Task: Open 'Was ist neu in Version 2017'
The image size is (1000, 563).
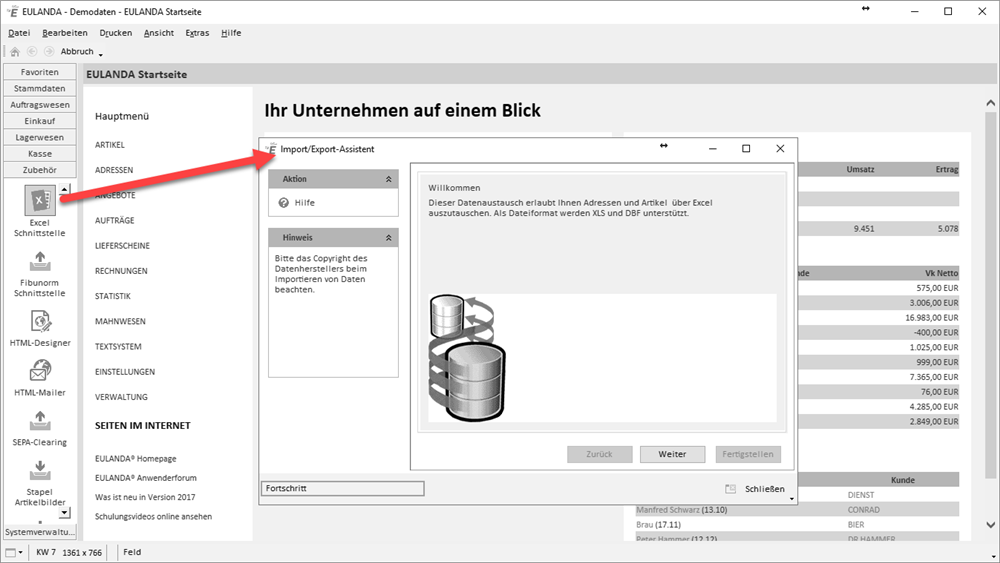Action: point(145,497)
